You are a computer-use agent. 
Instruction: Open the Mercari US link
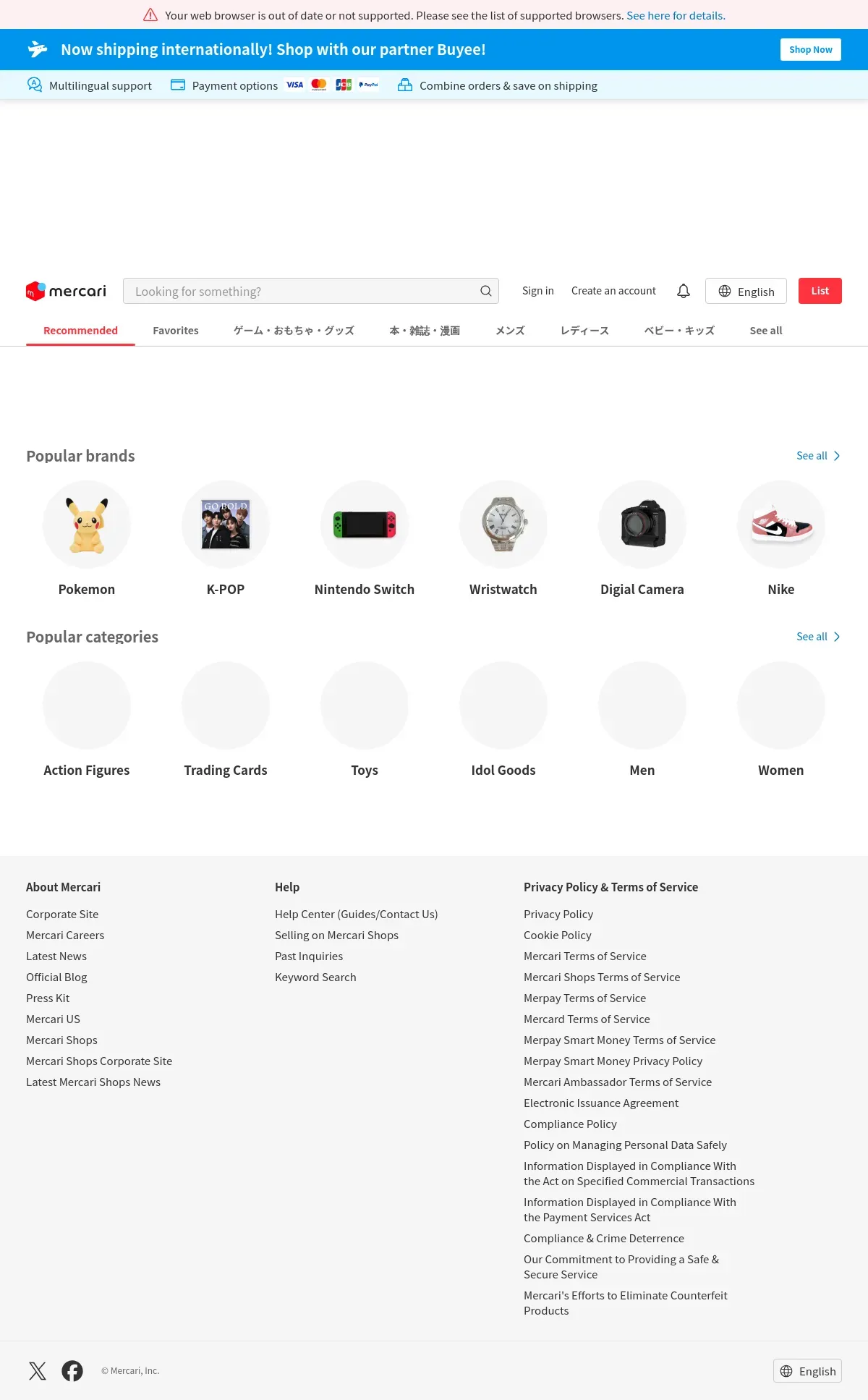tap(53, 1019)
